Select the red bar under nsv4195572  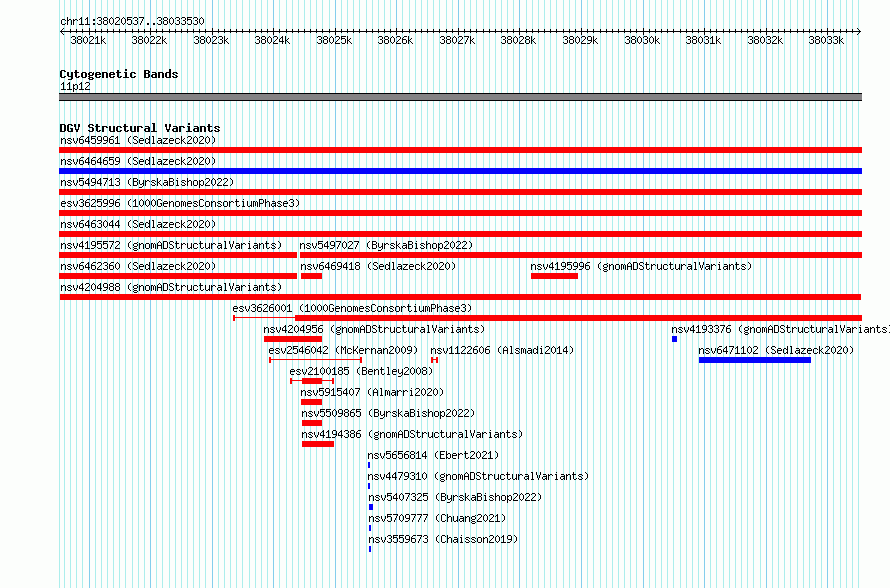[178, 255]
